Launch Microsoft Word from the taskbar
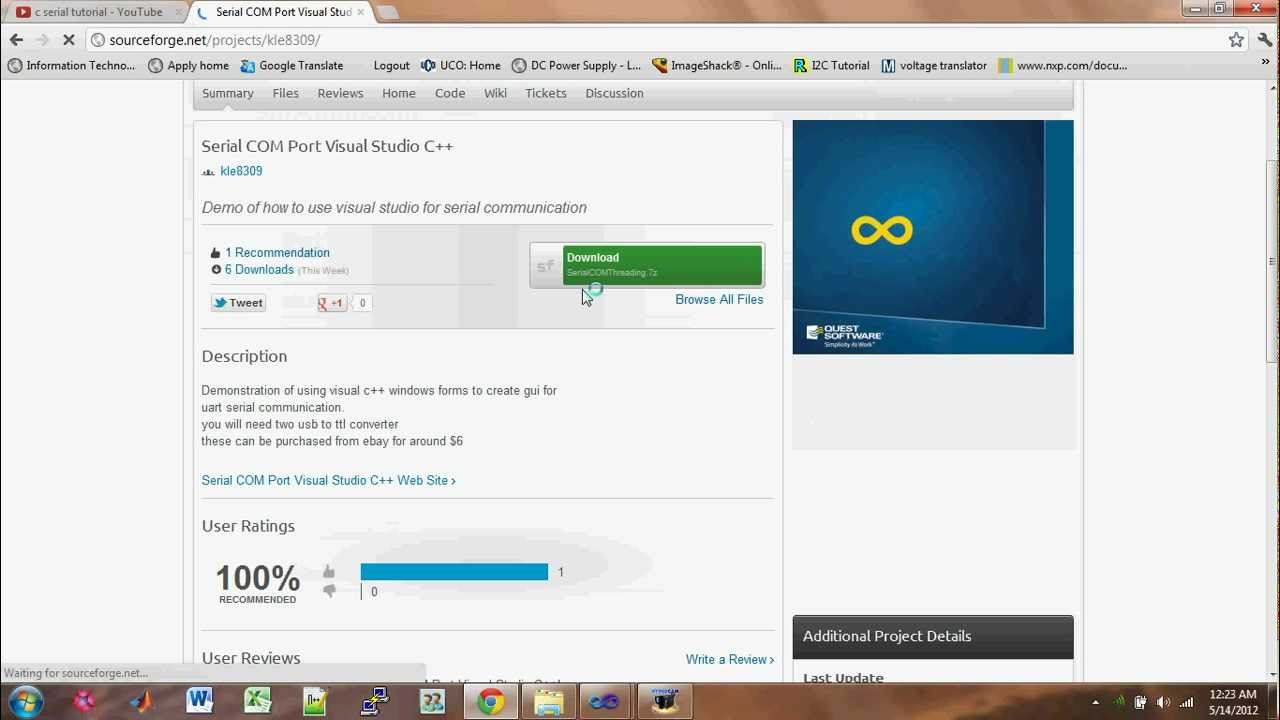 click(199, 701)
